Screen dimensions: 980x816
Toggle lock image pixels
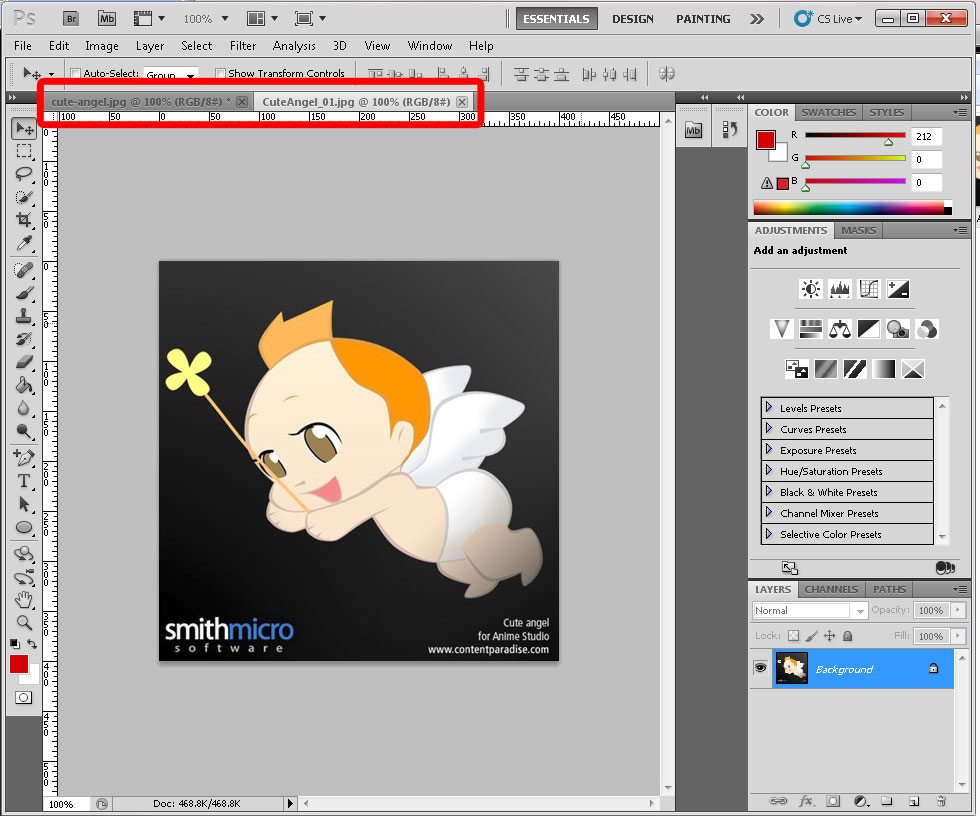(811, 636)
